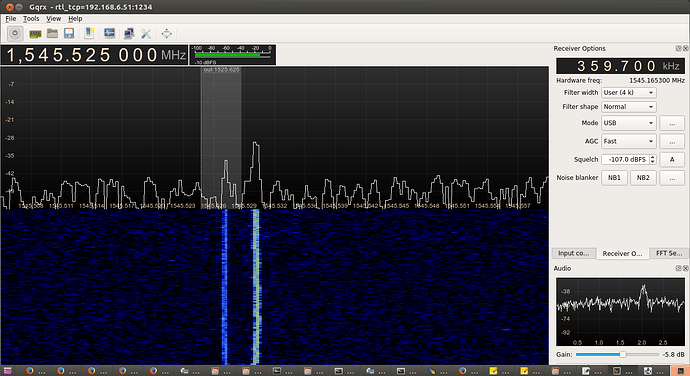Toggle the DSP power button

15,33
